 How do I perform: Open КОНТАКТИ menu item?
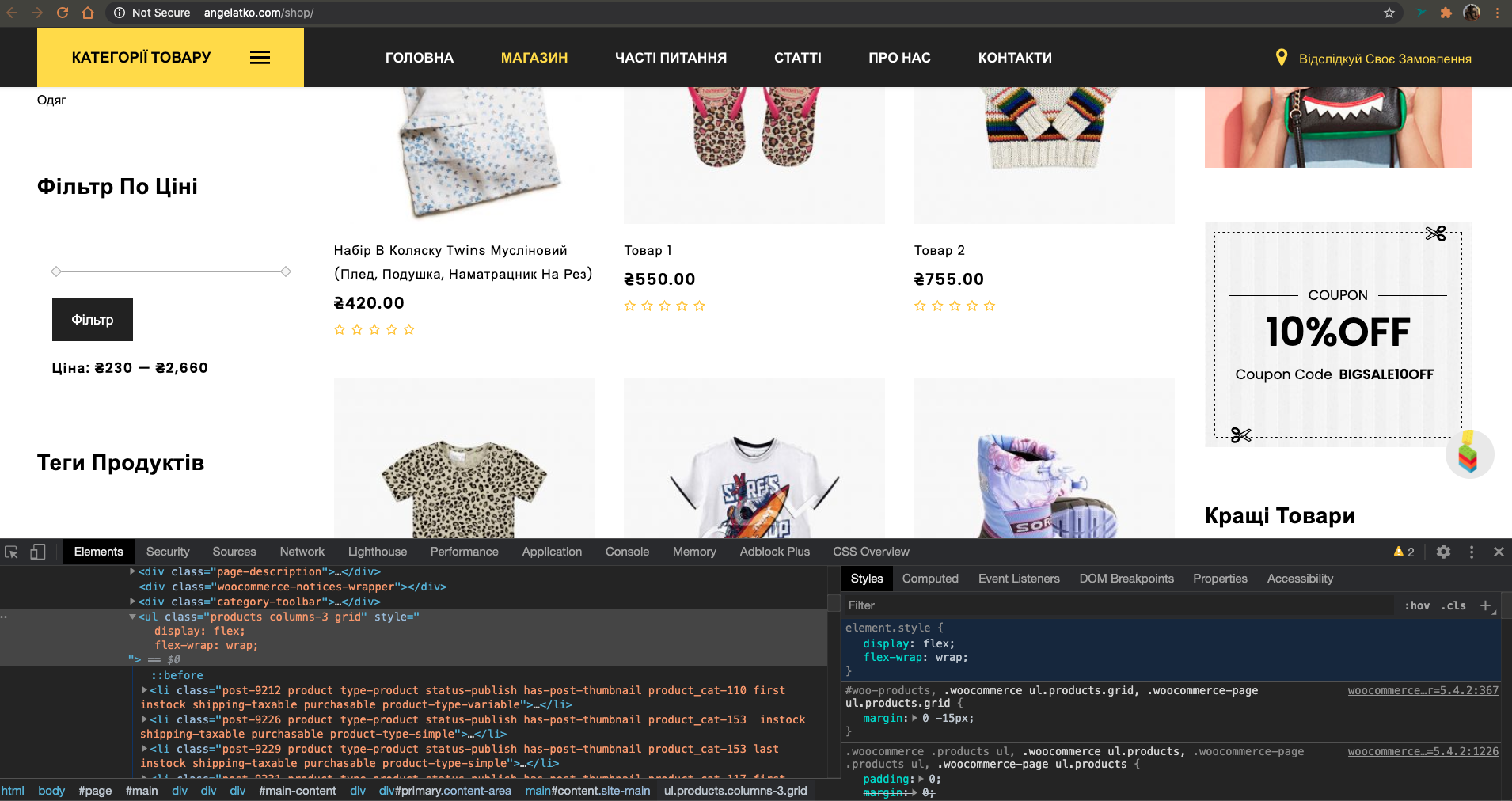[1015, 58]
